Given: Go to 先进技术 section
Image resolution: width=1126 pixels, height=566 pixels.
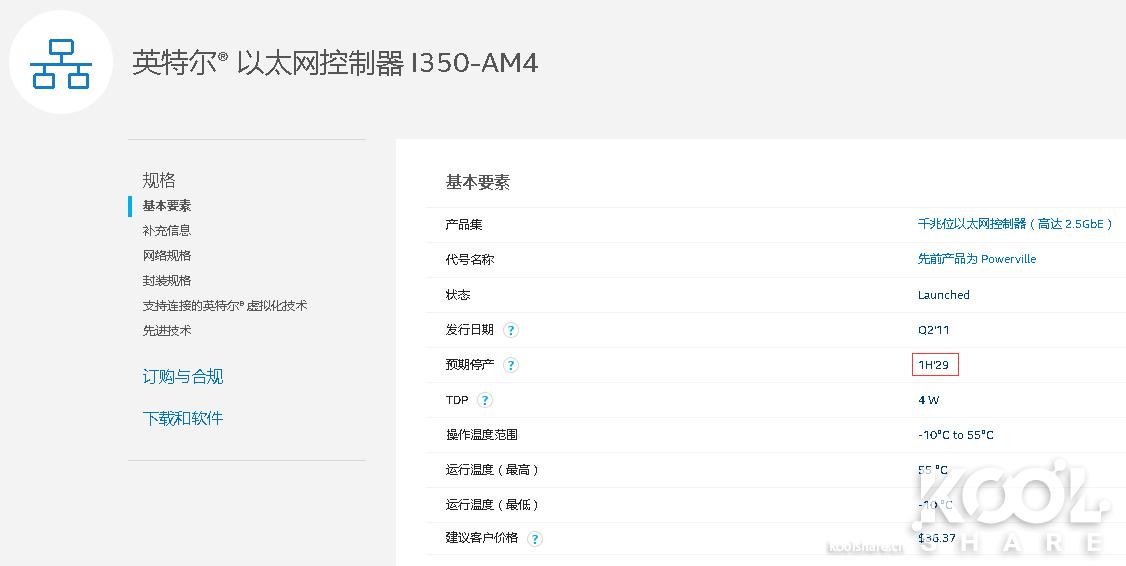Looking at the screenshot, I should (167, 330).
